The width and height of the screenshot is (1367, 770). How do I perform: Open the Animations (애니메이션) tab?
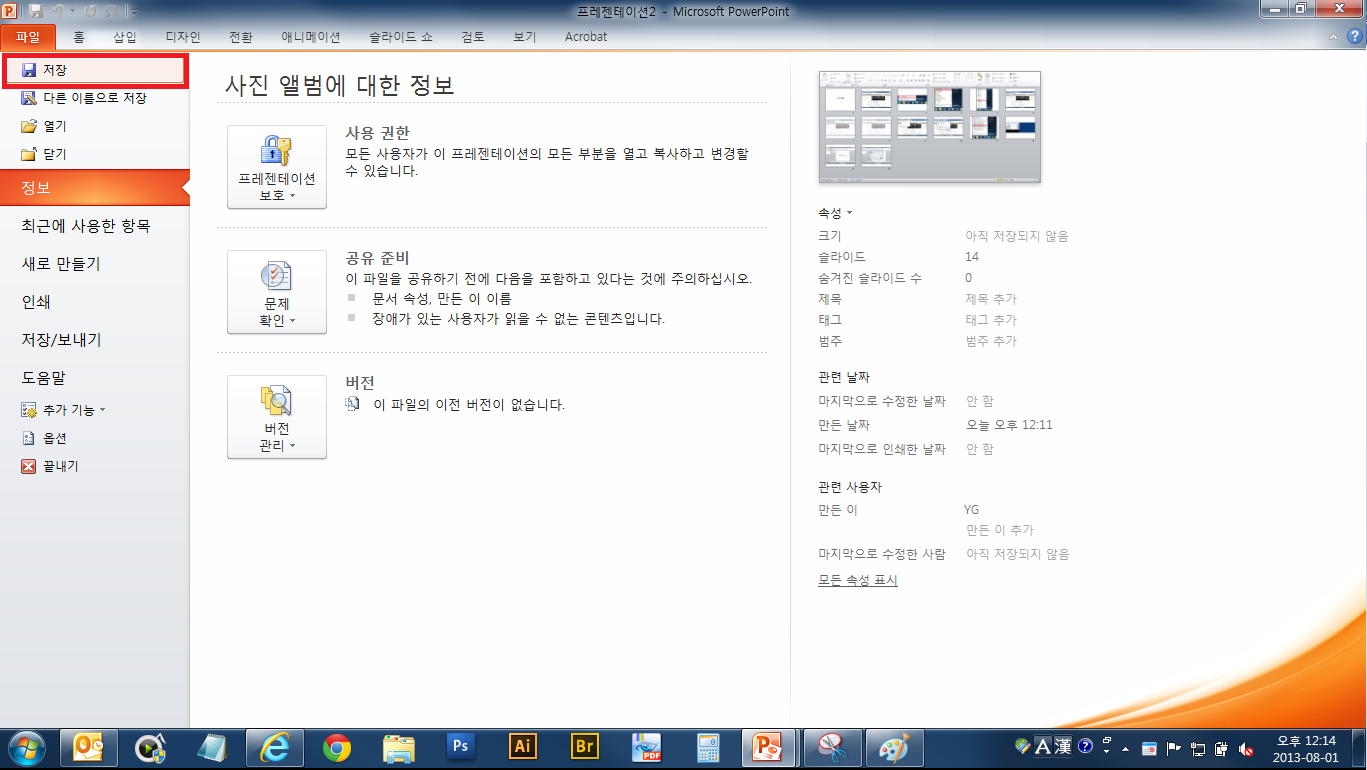click(311, 37)
